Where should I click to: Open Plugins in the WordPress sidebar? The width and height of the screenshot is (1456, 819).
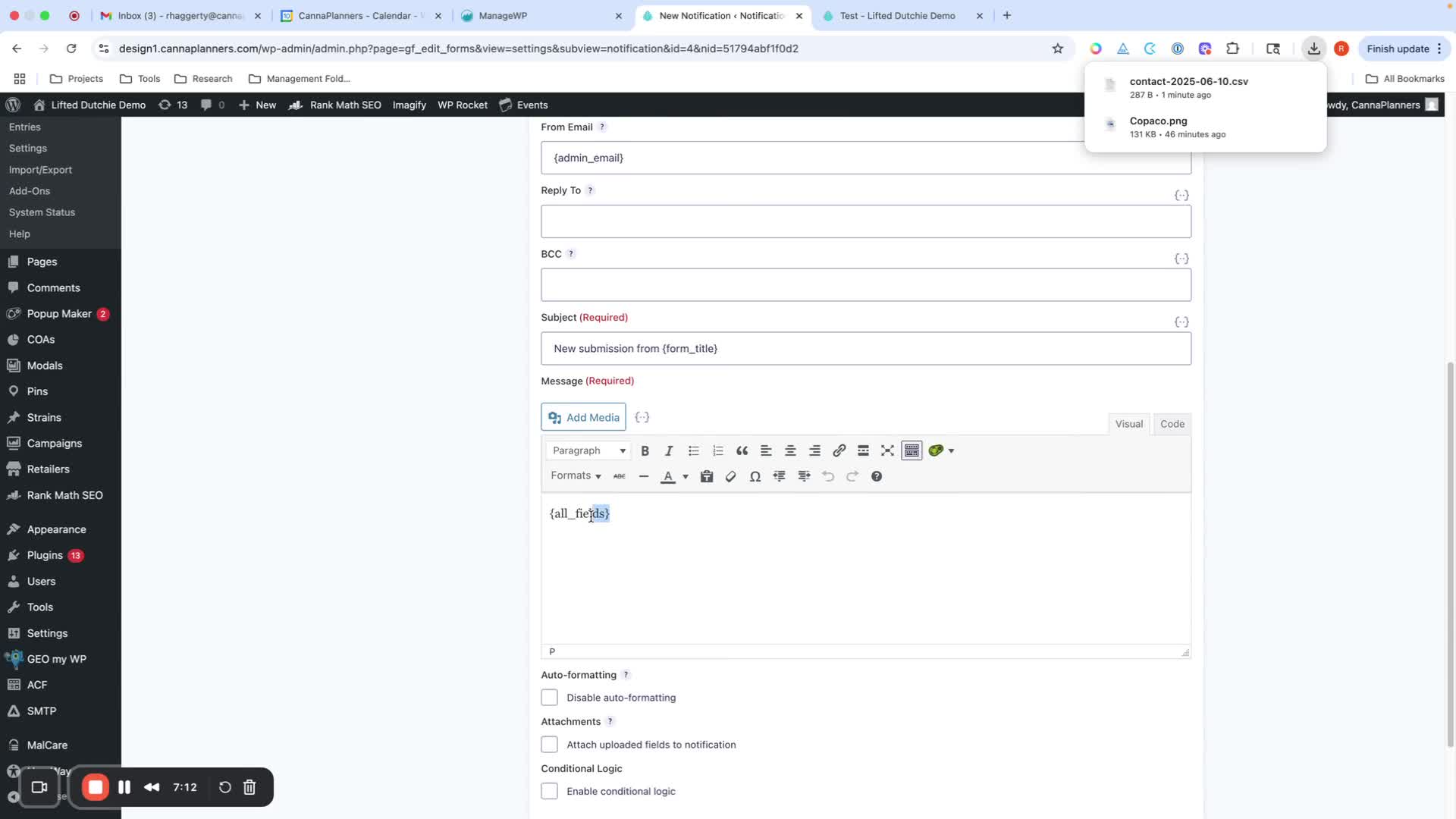45,555
